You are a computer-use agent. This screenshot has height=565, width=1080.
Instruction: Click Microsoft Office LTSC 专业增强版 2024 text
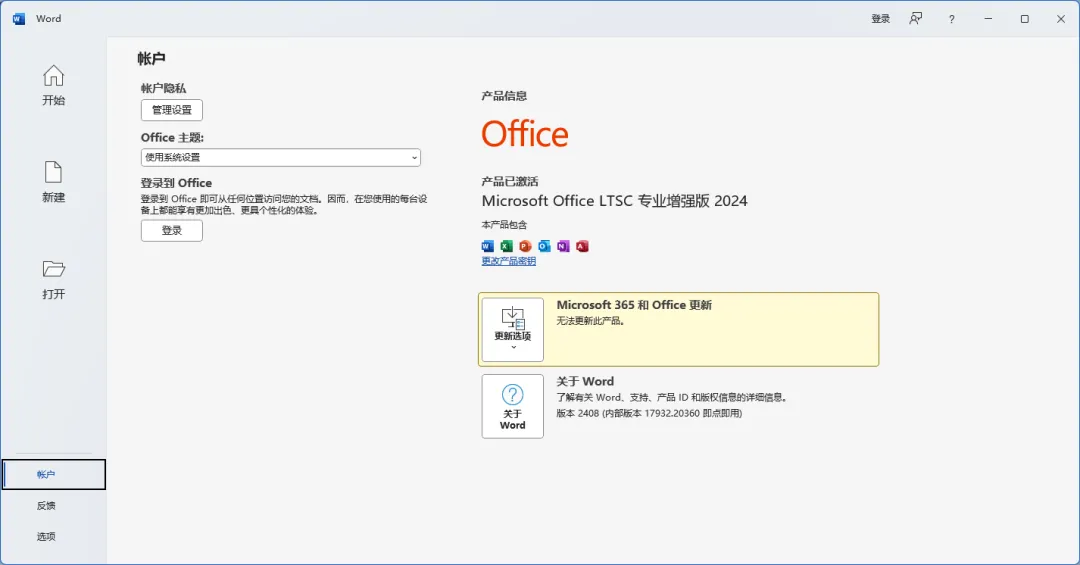point(614,201)
